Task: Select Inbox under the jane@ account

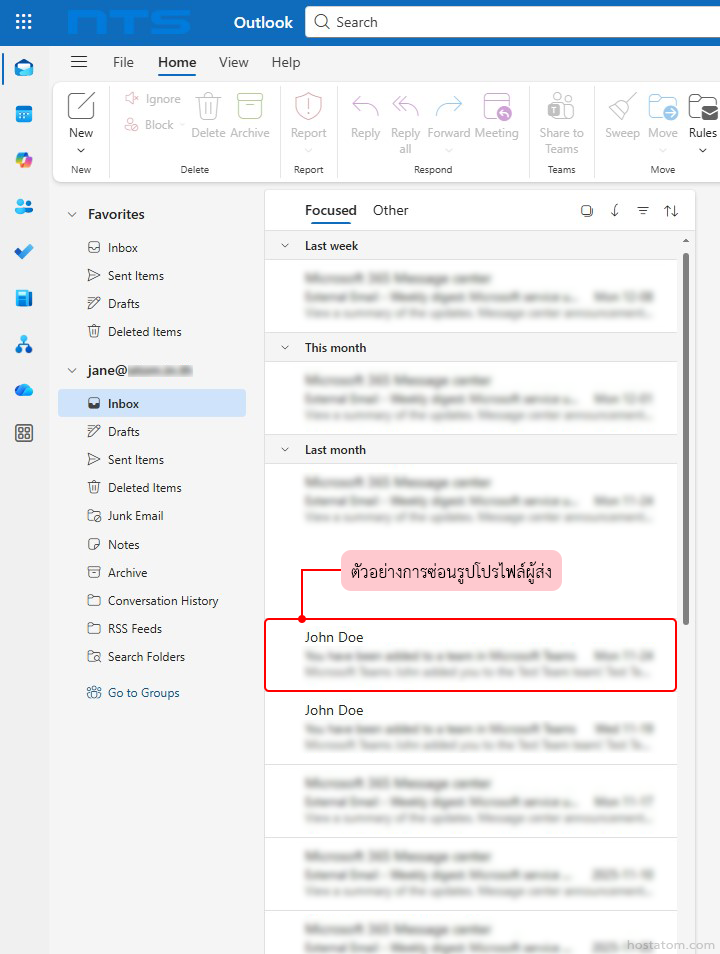Action: (x=152, y=403)
